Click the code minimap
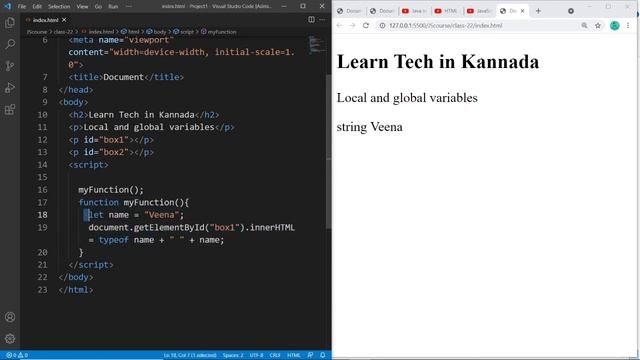Viewport: 640px width, 360px height. pos(317,45)
